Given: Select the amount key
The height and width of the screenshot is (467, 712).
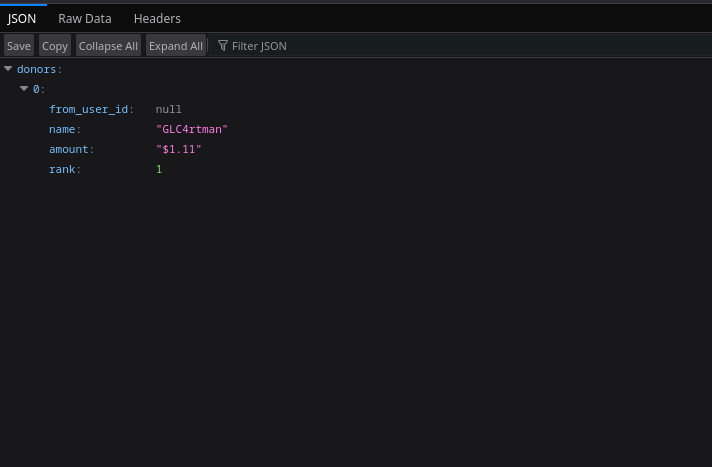Looking at the screenshot, I should click(x=69, y=149).
